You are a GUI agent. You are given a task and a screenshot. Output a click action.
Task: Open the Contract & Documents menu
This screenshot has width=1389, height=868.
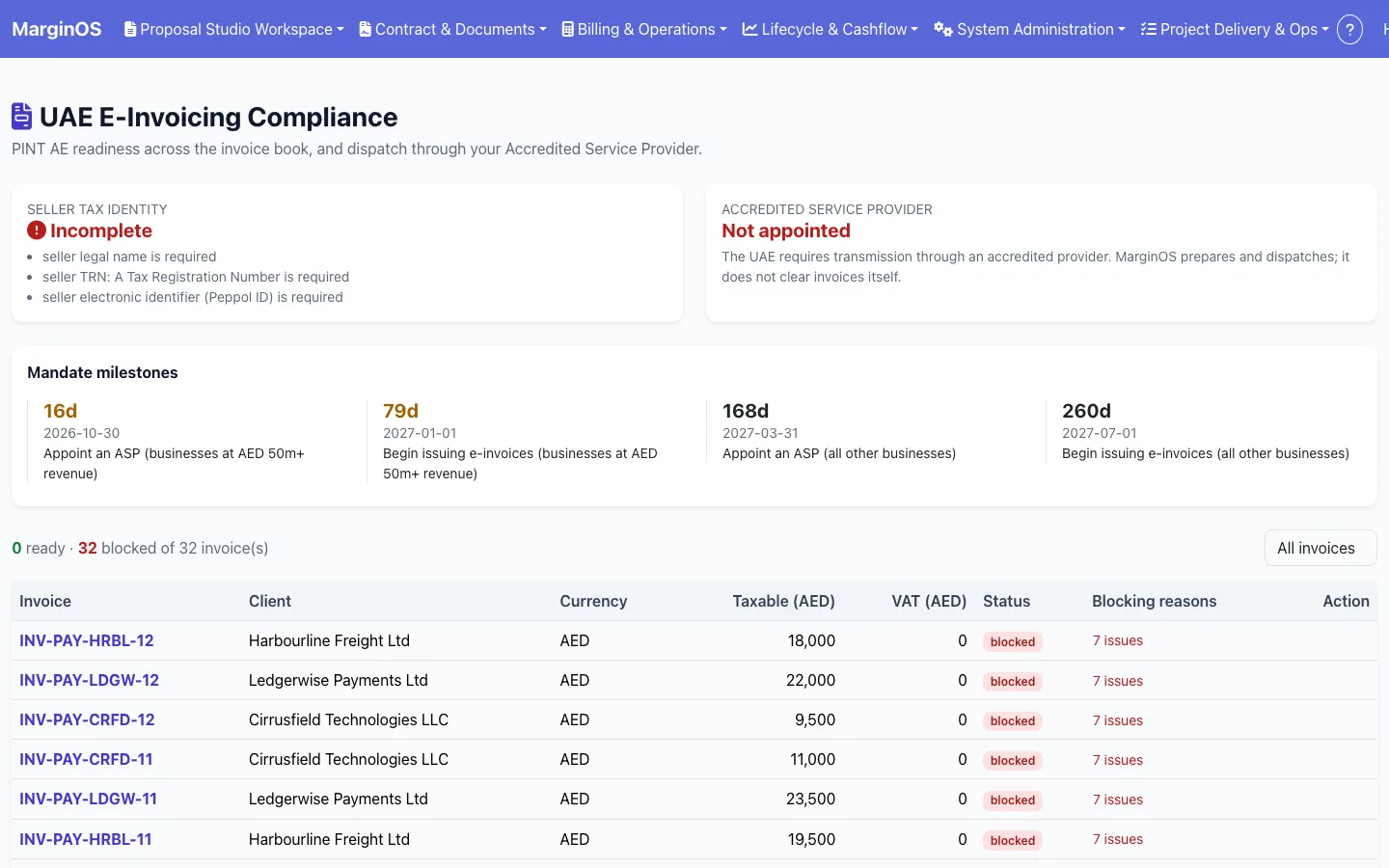click(452, 29)
